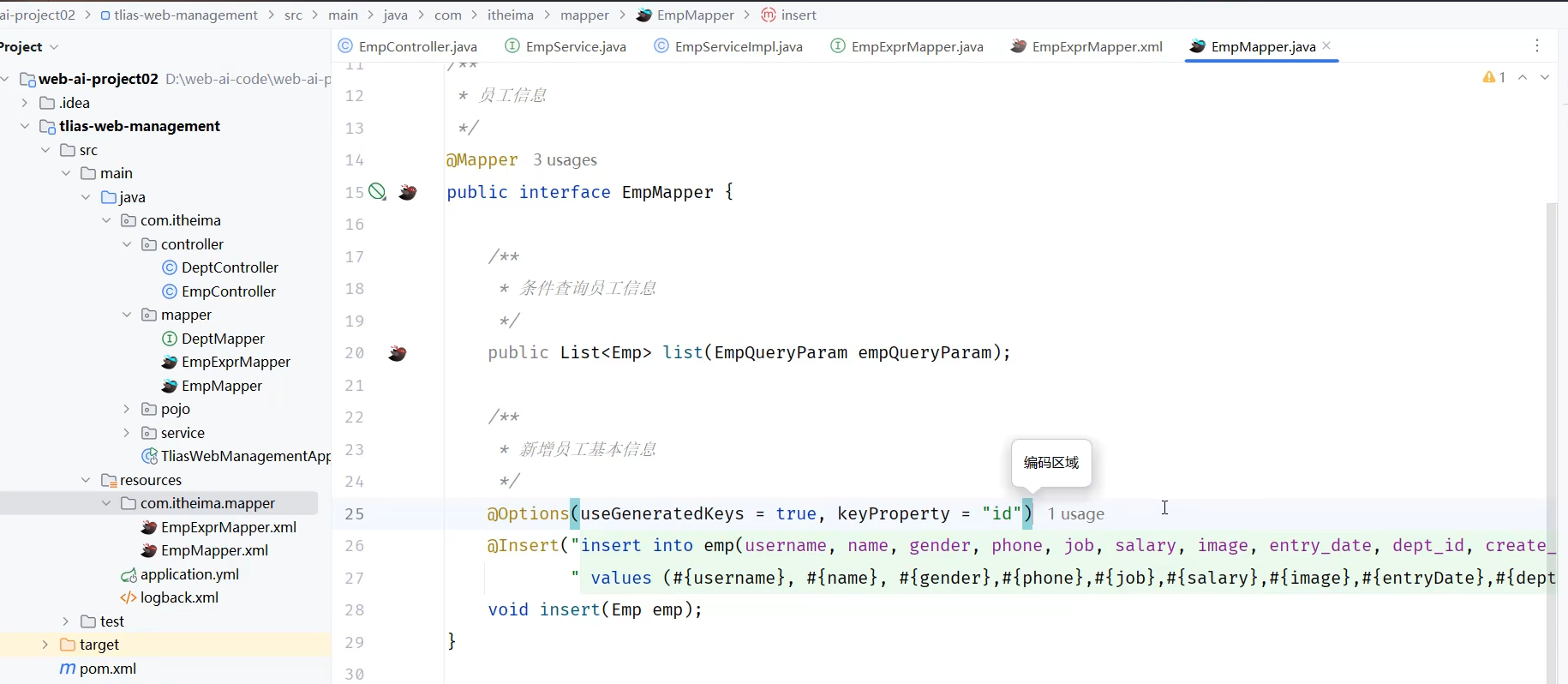Click the EmpMapper breadcrumb
Screen dimensions: 1568x684
click(685, 15)
